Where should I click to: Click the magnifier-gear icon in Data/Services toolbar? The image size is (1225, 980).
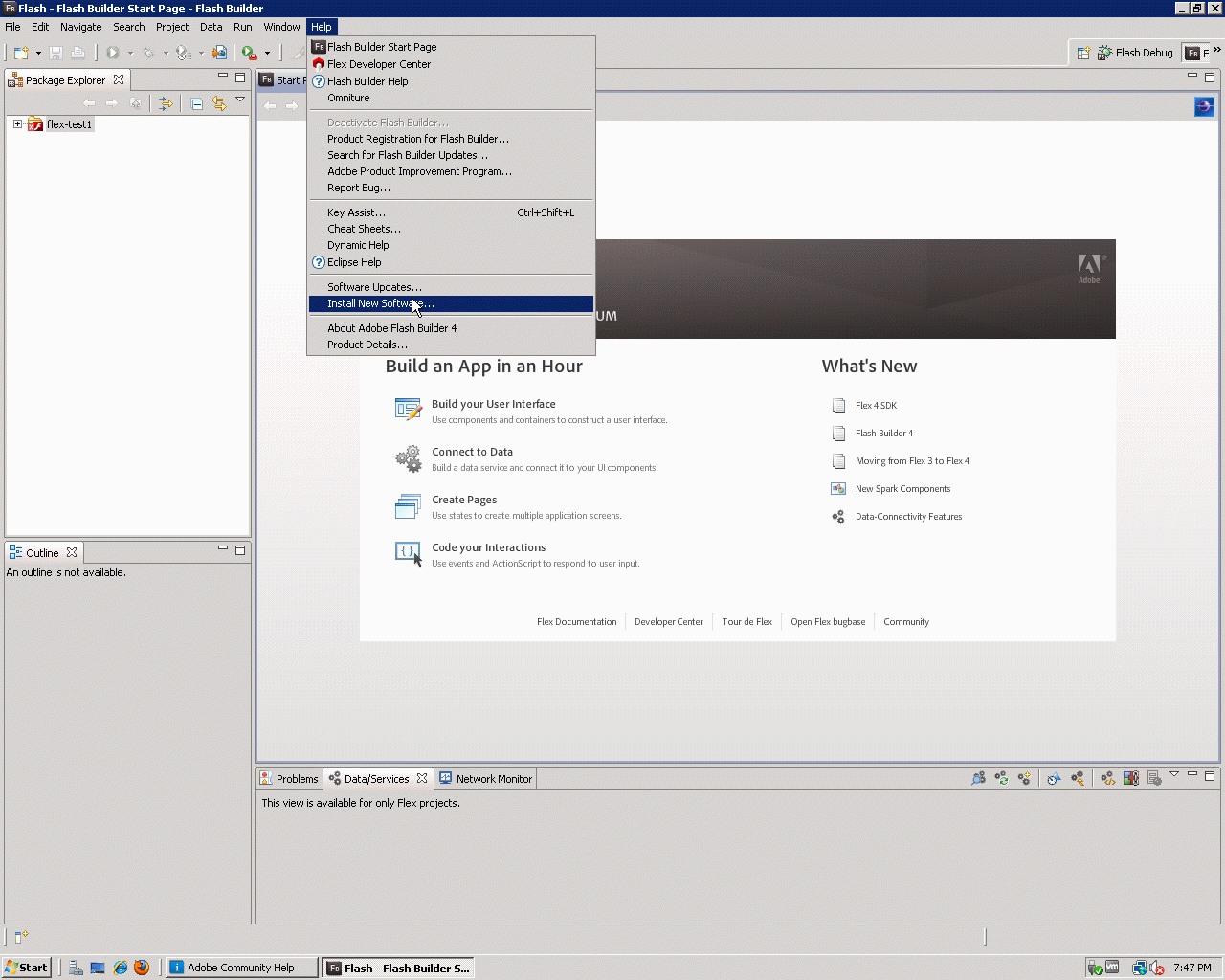click(978, 778)
